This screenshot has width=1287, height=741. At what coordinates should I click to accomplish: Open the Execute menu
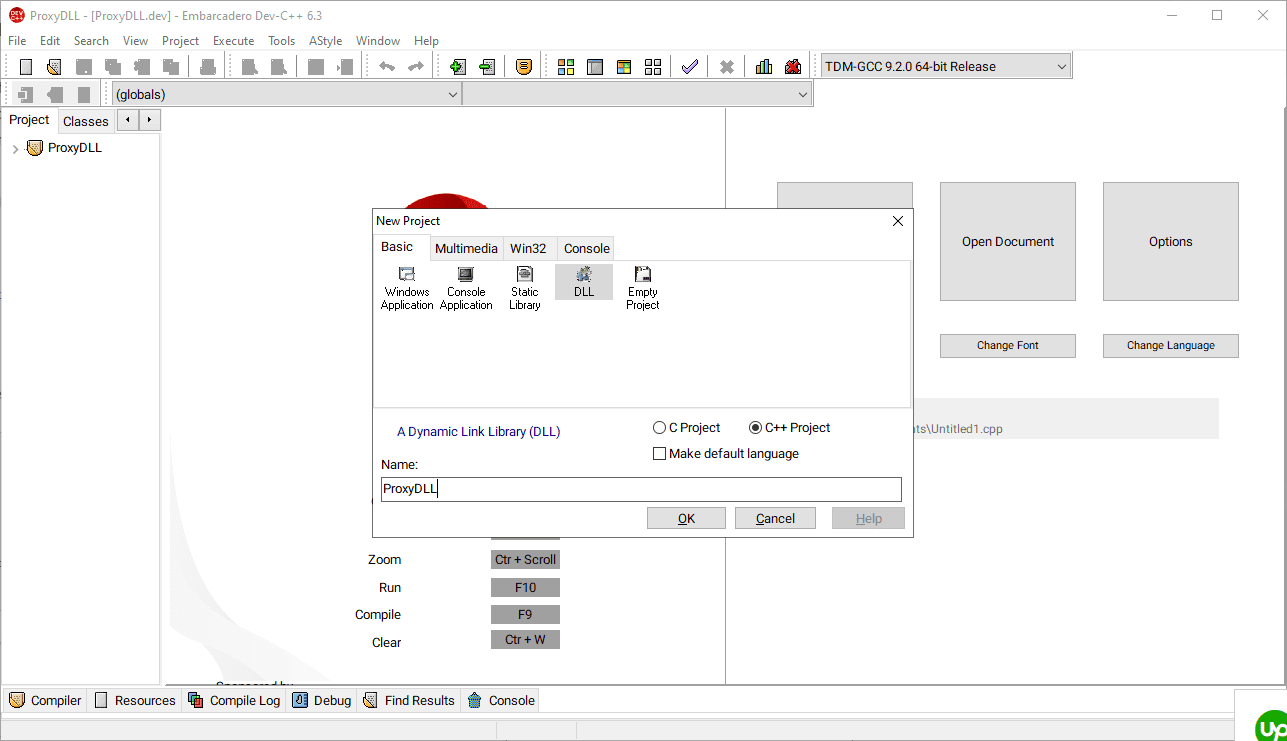pyautogui.click(x=233, y=41)
